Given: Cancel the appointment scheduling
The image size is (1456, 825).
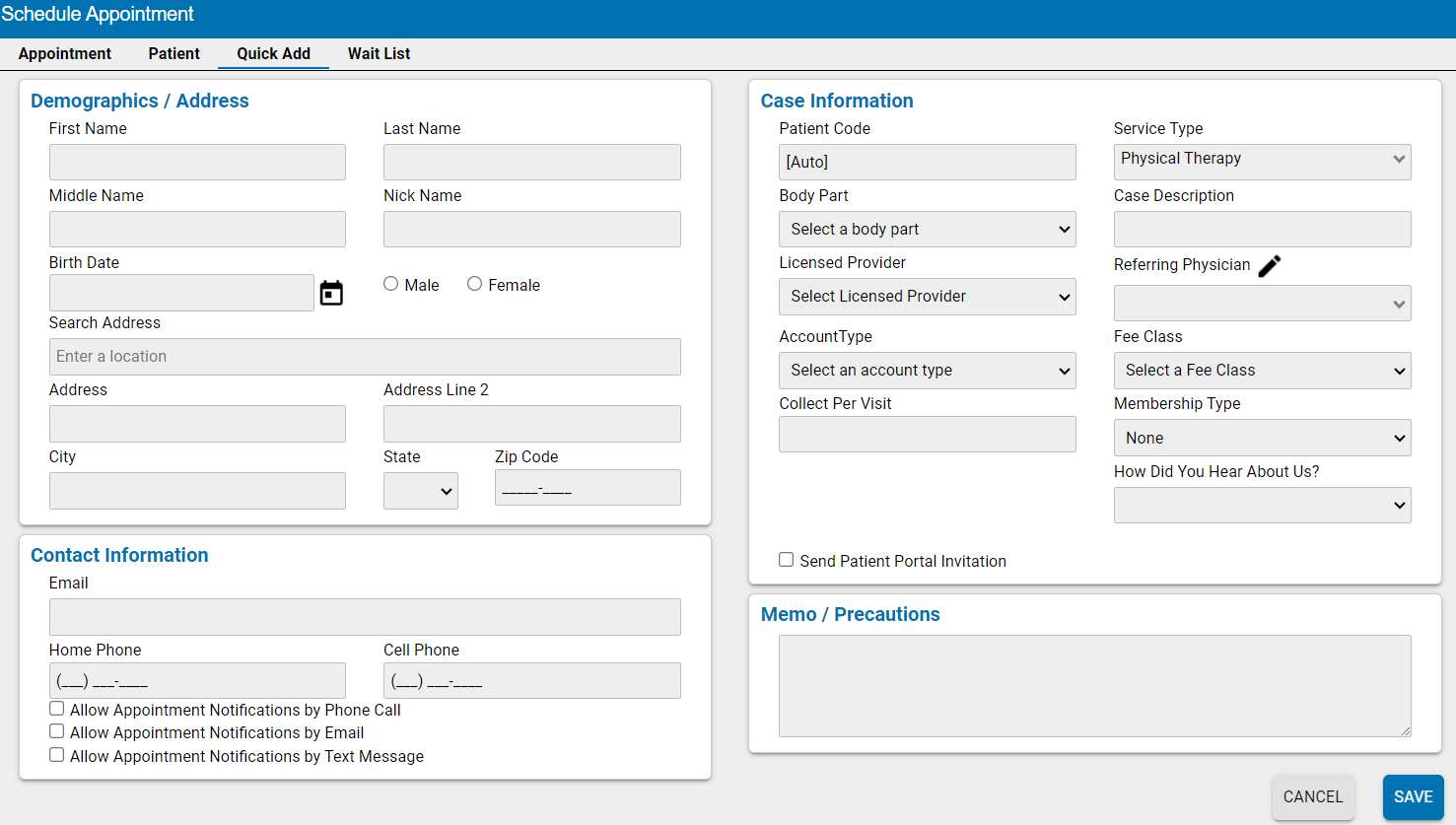Looking at the screenshot, I should [x=1313, y=796].
